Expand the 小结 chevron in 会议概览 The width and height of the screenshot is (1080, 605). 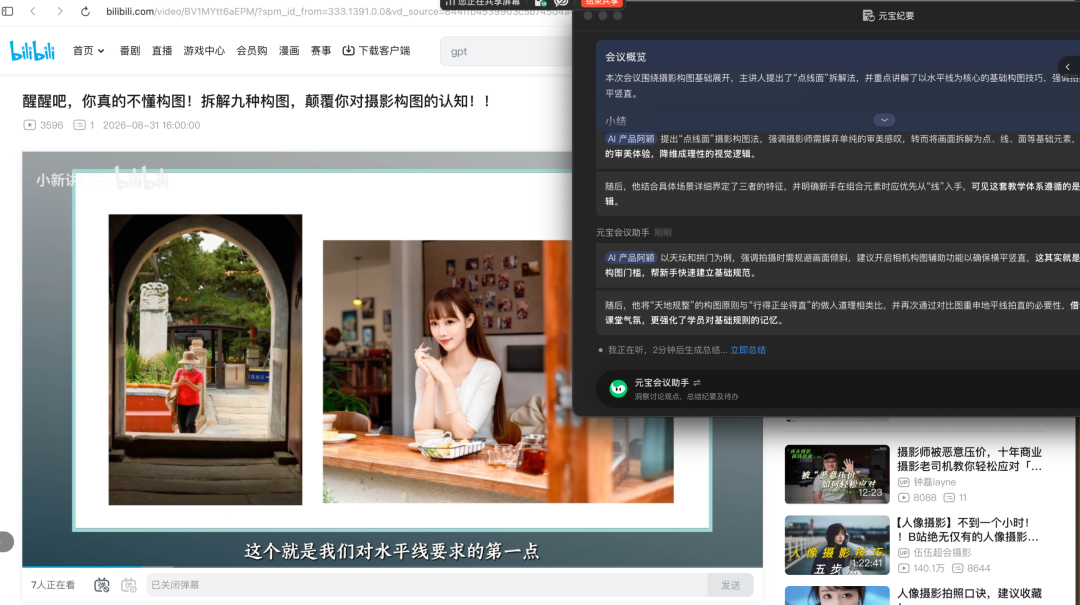click(x=884, y=120)
